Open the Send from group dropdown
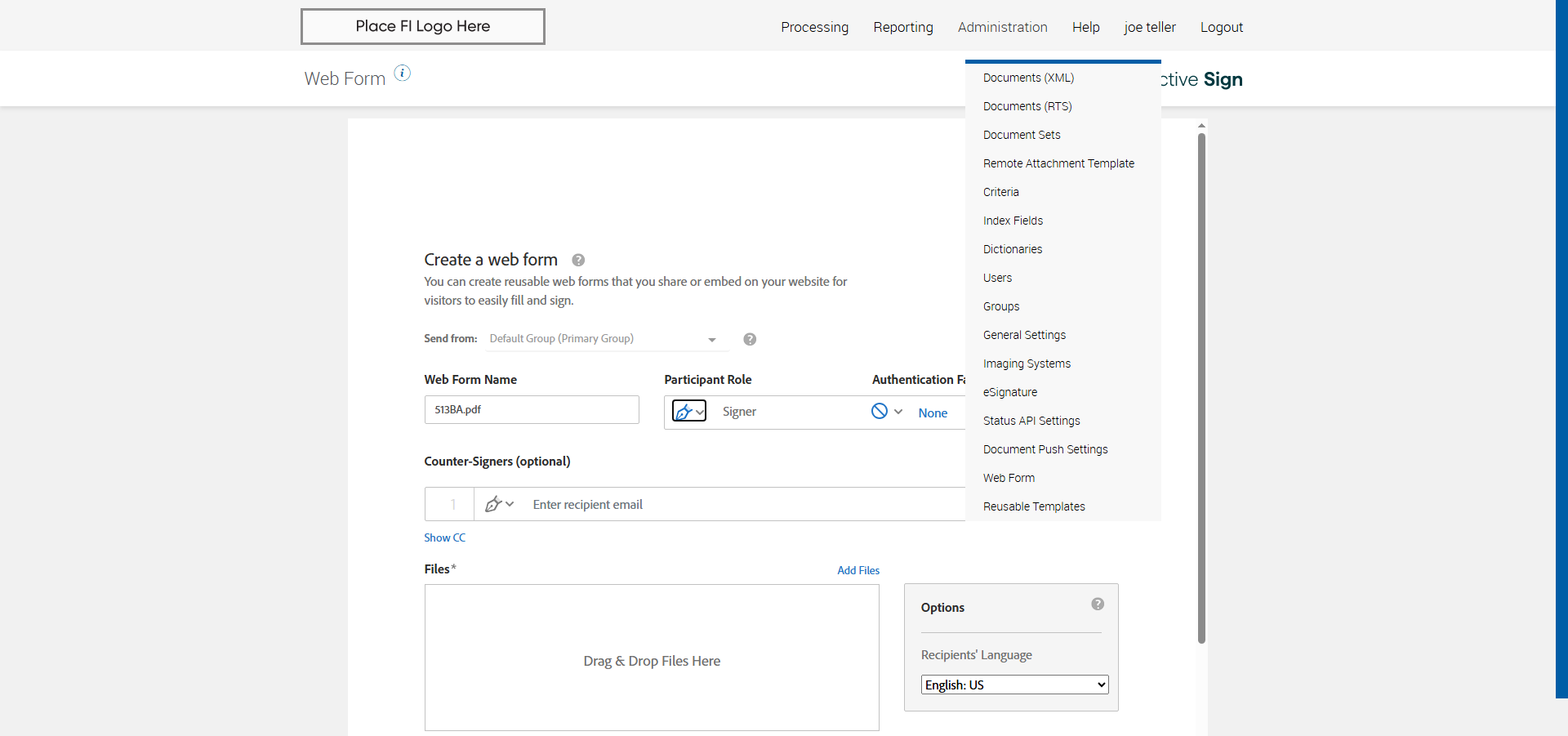The image size is (1568, 736). point(603,339)
